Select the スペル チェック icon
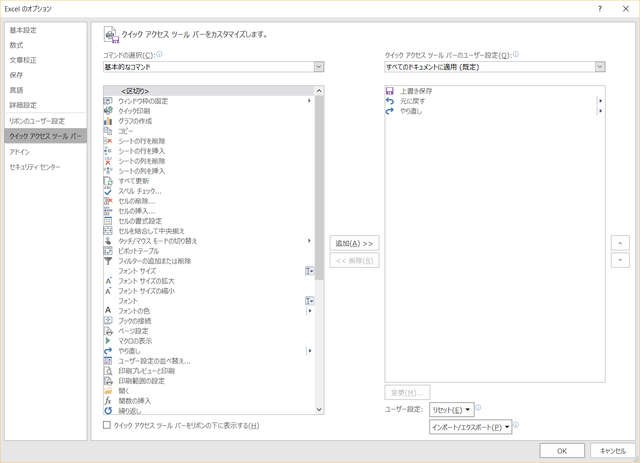Image resolution: width=640 pixels, height=463 pixels. tap(108, 191)
